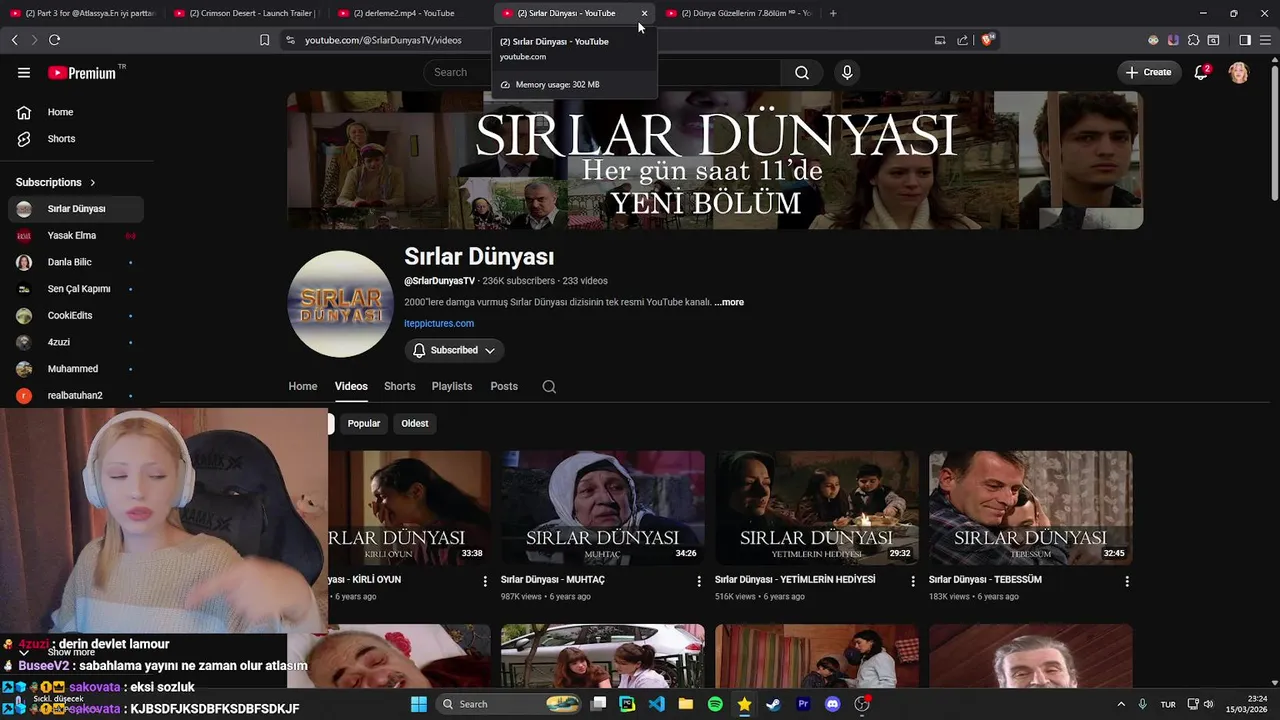1280x720 pixels.
Task: Open YouTube notifications bell
Action: [1201, 72]
